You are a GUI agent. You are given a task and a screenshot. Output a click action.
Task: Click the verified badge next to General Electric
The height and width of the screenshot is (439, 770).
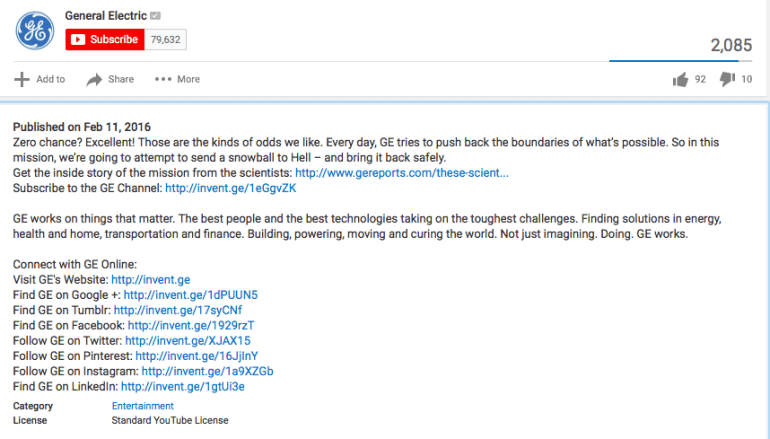coord(155,16)
